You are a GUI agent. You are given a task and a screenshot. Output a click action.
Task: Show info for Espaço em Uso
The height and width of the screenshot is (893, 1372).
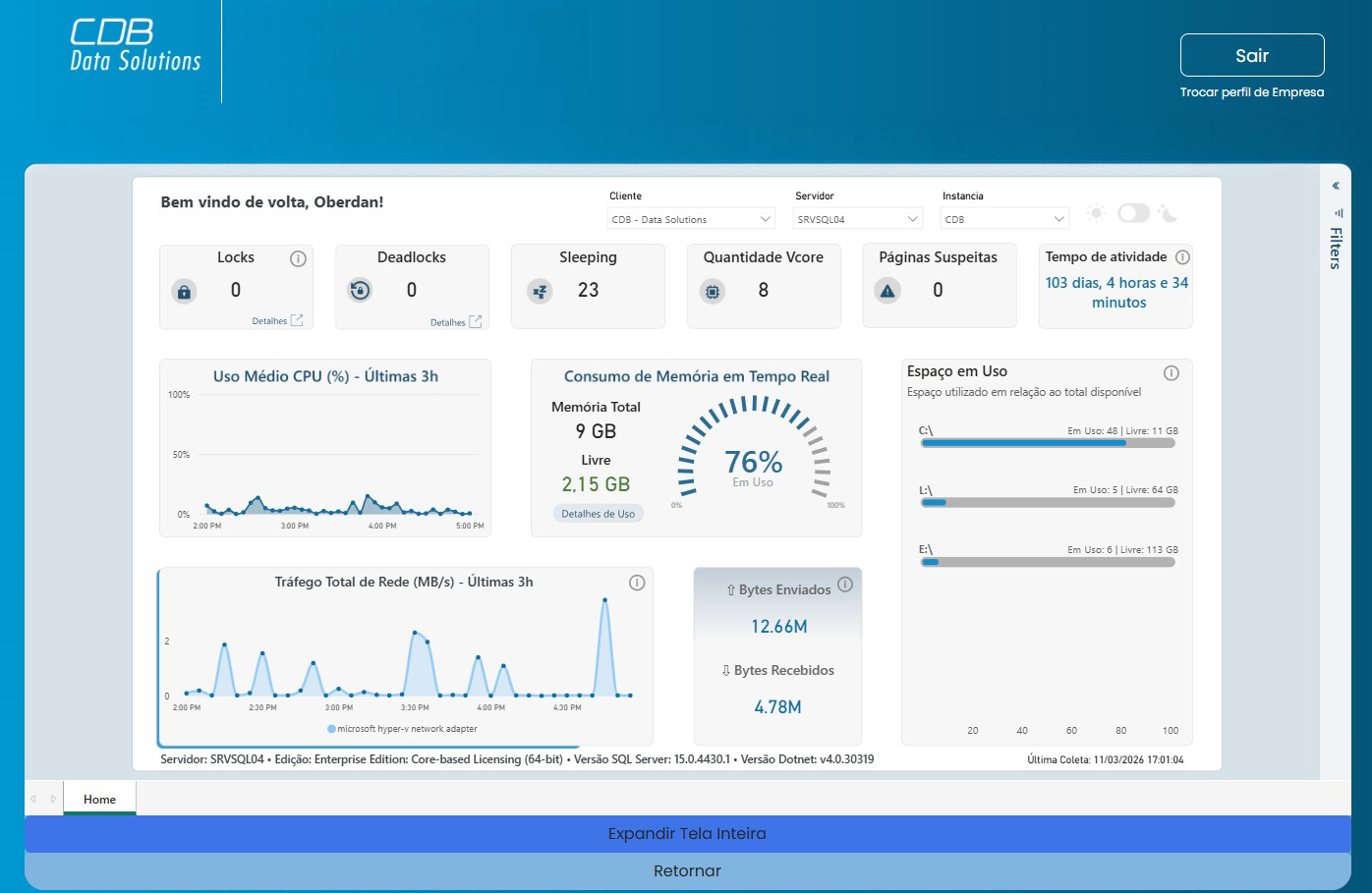pos(1171,373)
